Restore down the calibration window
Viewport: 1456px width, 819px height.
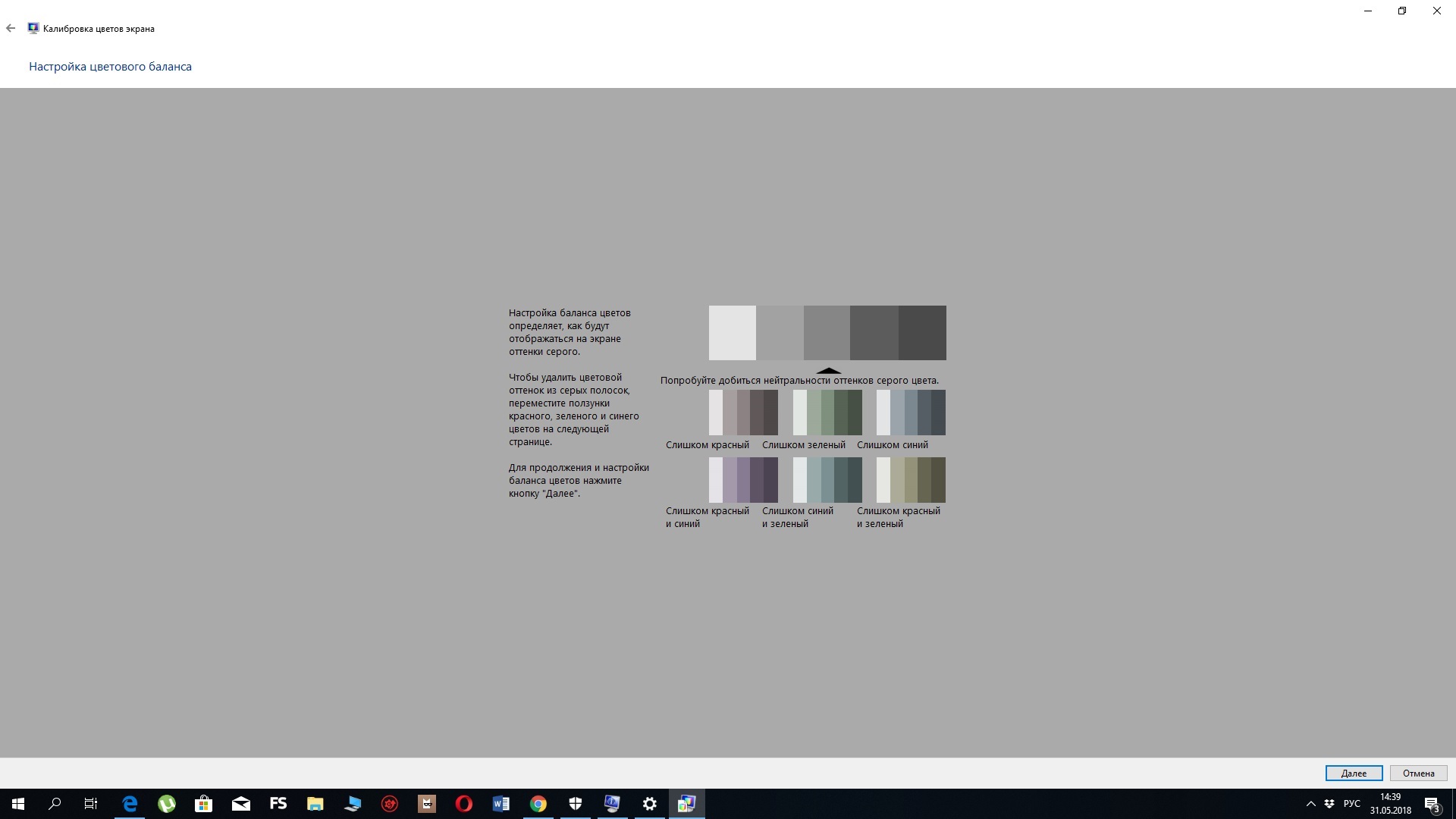(x=1402, y=11)
